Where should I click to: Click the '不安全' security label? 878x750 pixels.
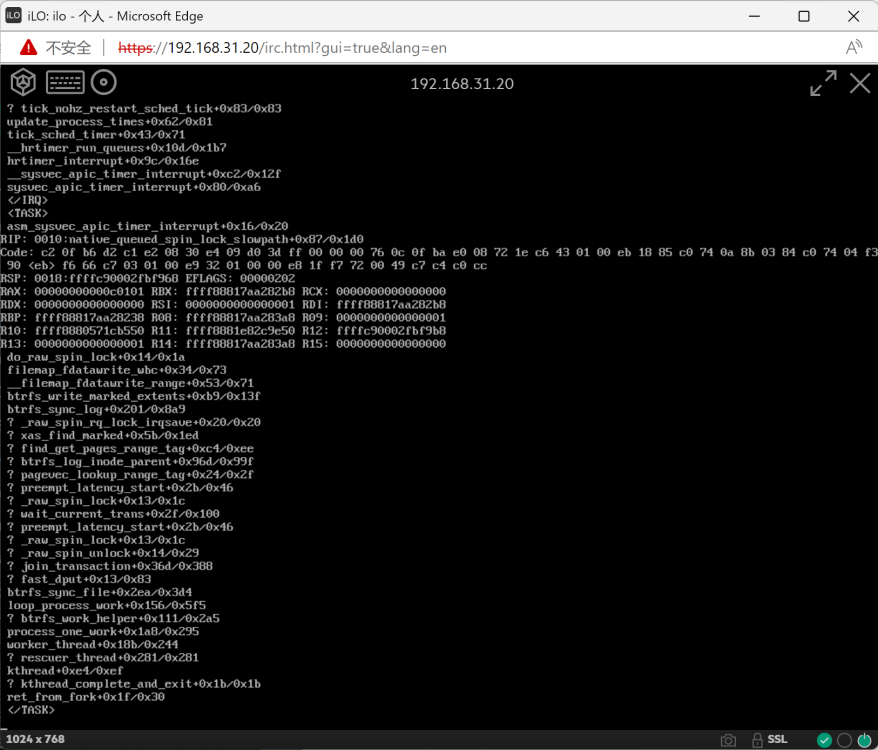pyautogui.click(x=68, y=48)
